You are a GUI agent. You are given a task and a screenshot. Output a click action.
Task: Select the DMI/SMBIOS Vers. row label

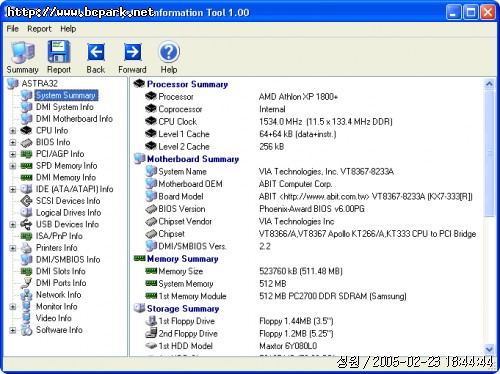point(192,246)
